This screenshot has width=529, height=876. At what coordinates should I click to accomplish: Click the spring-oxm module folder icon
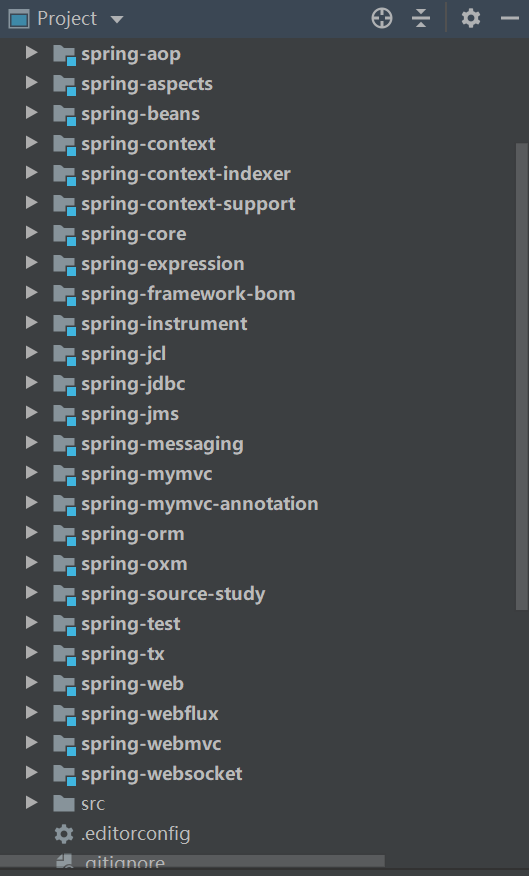[x=64, y=564]
